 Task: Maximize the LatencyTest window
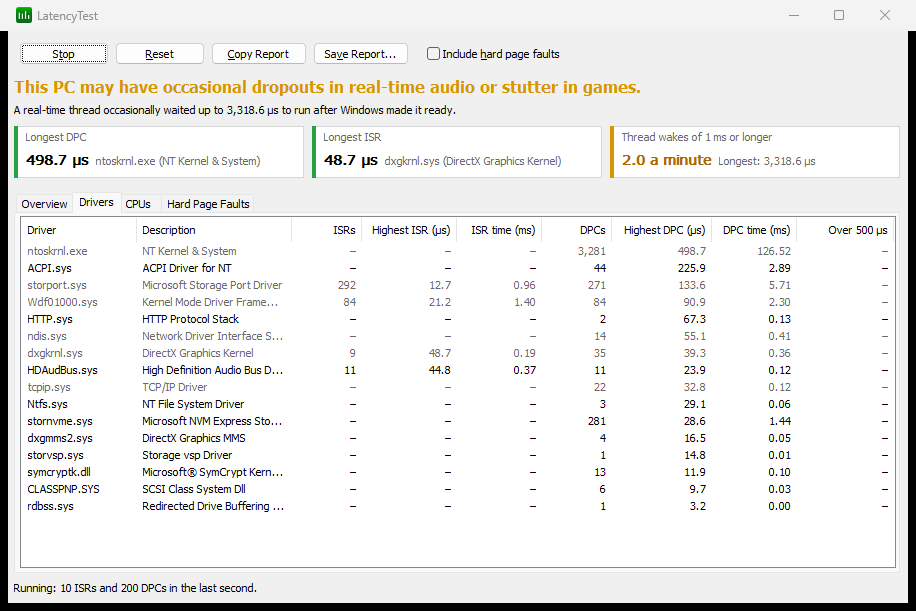tap(839, 15)
